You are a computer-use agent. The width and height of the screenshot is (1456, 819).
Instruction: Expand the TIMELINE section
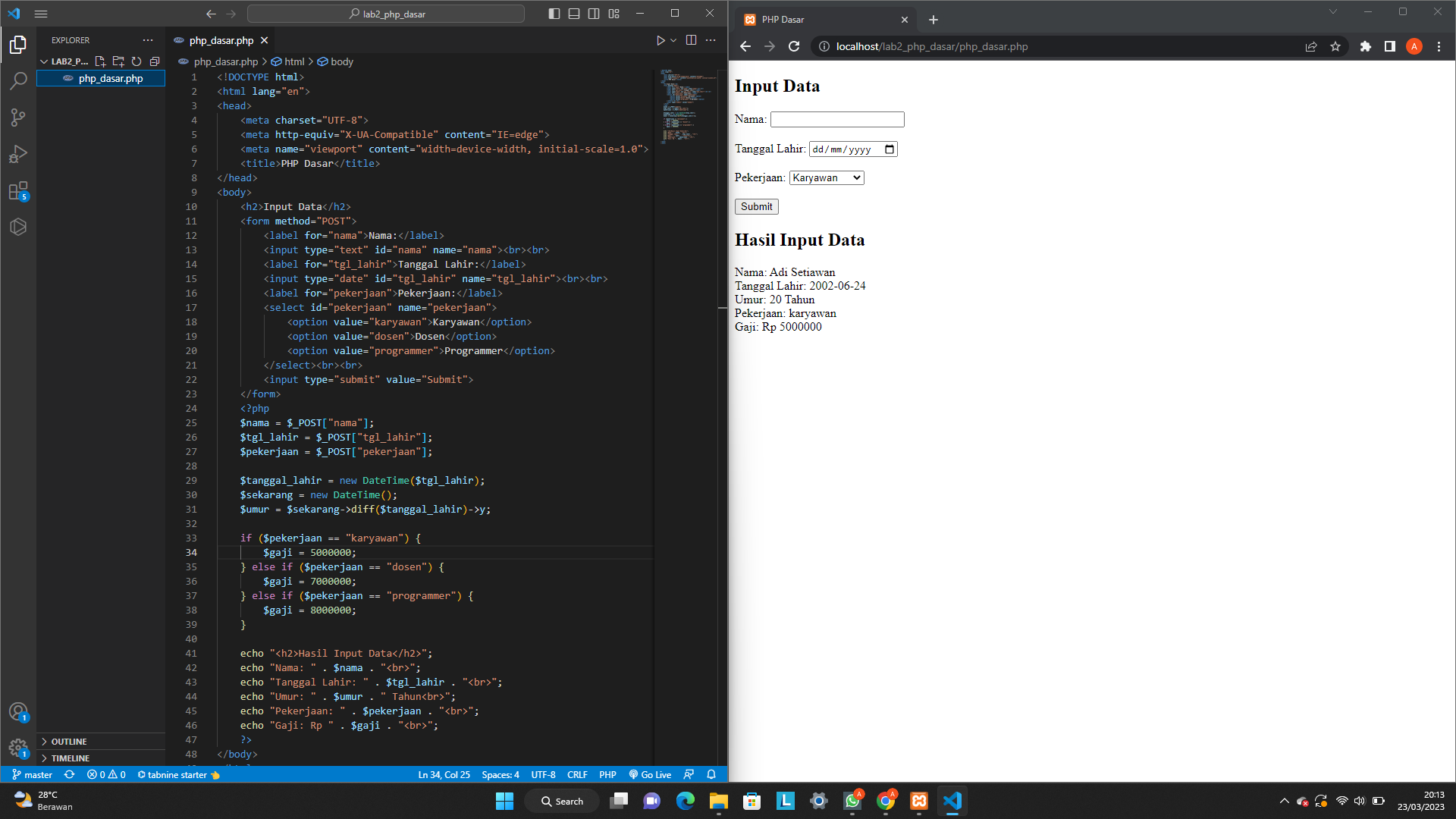69,758
